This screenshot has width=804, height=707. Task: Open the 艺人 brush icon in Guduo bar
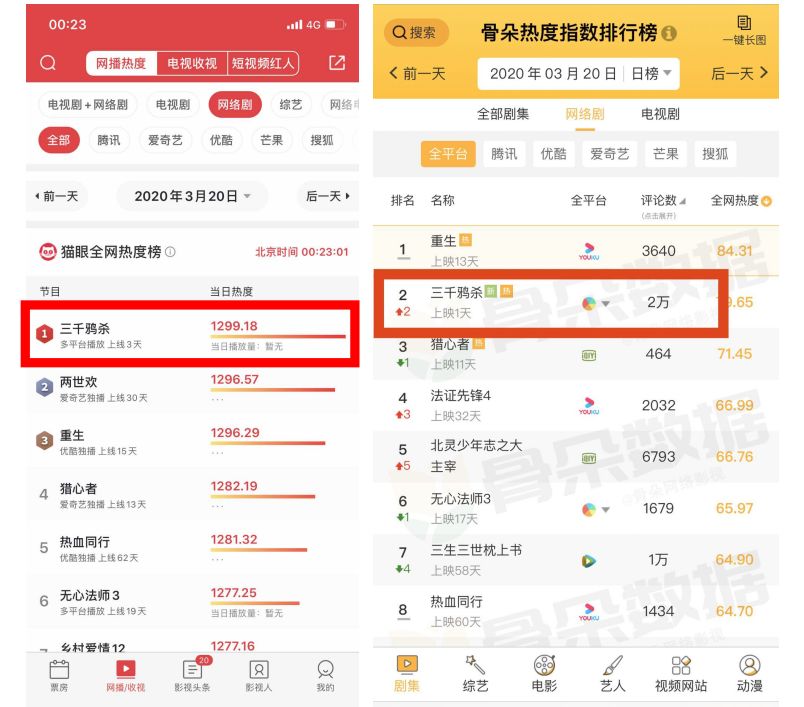[613, 665]
